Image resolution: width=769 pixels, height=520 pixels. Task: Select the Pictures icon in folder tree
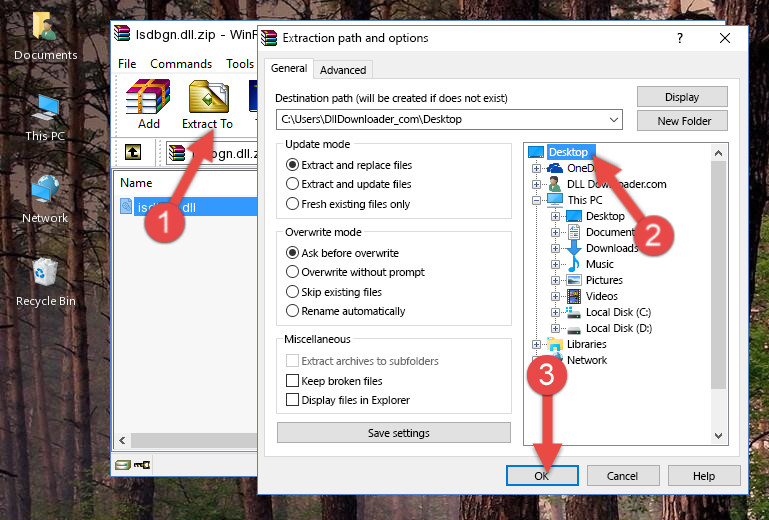tap(574, 280)
